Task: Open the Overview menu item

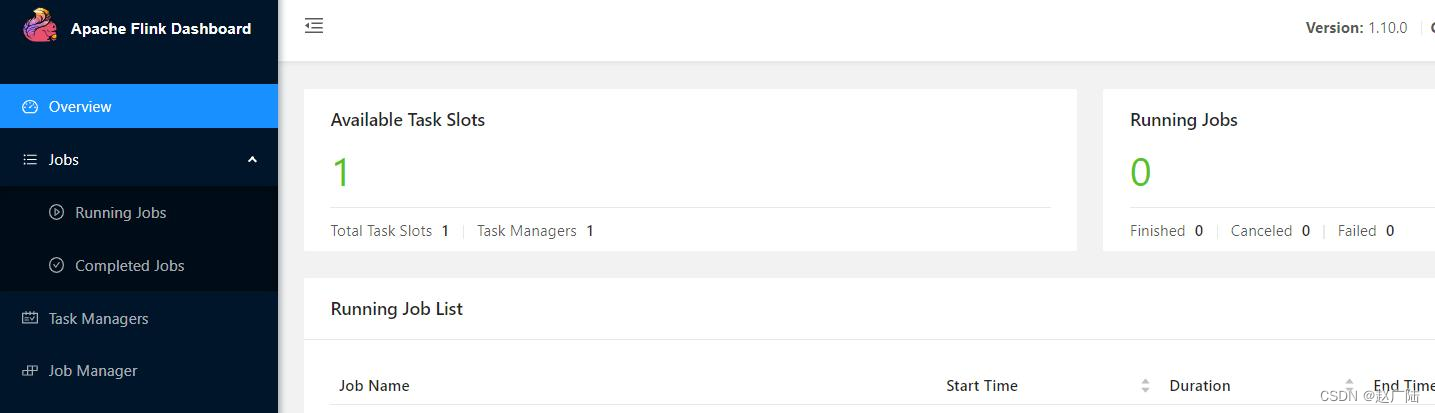Action: [x=139, y=106]
